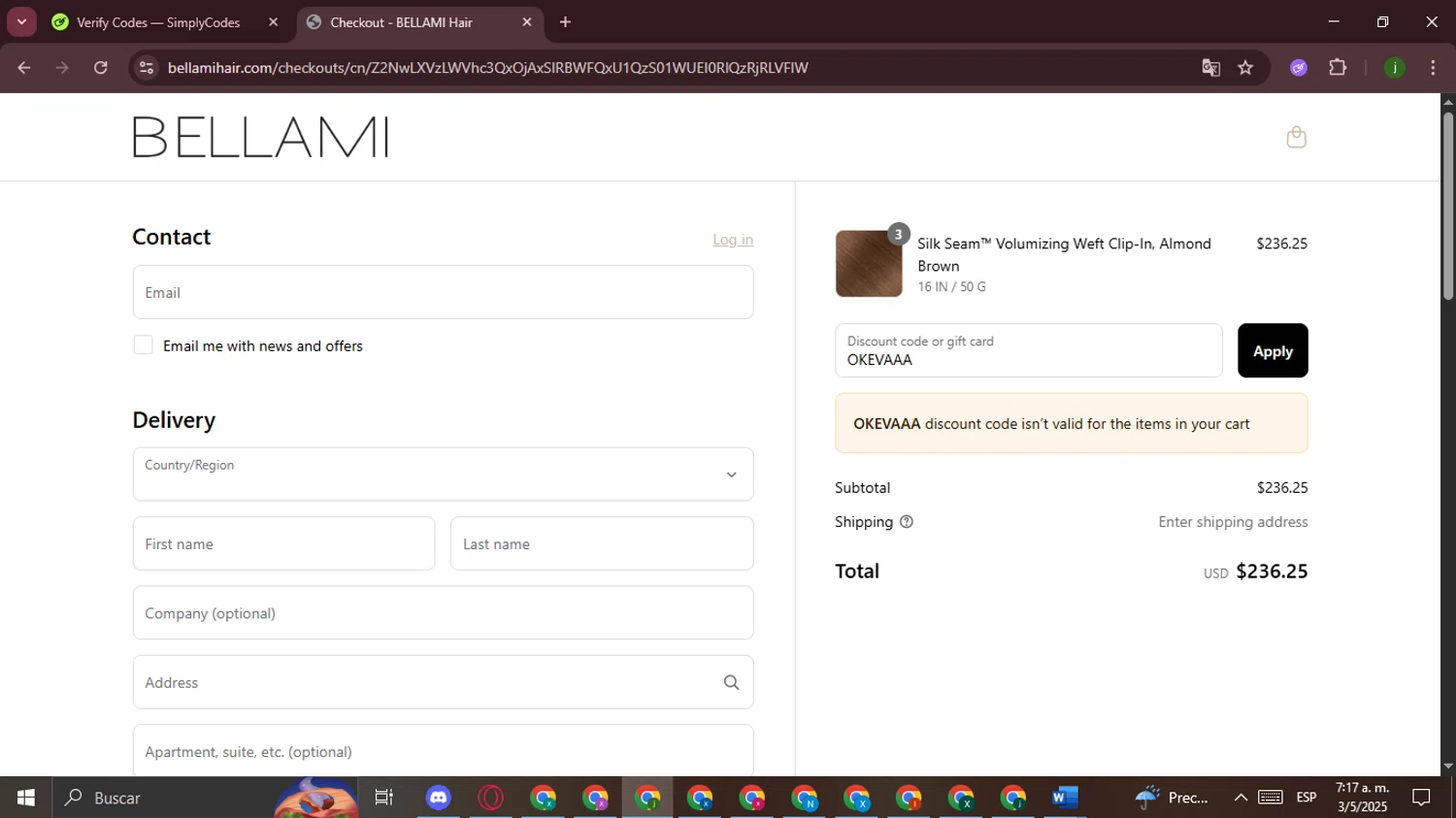
Task: Click the Last name field
Action: coord(602,543)
